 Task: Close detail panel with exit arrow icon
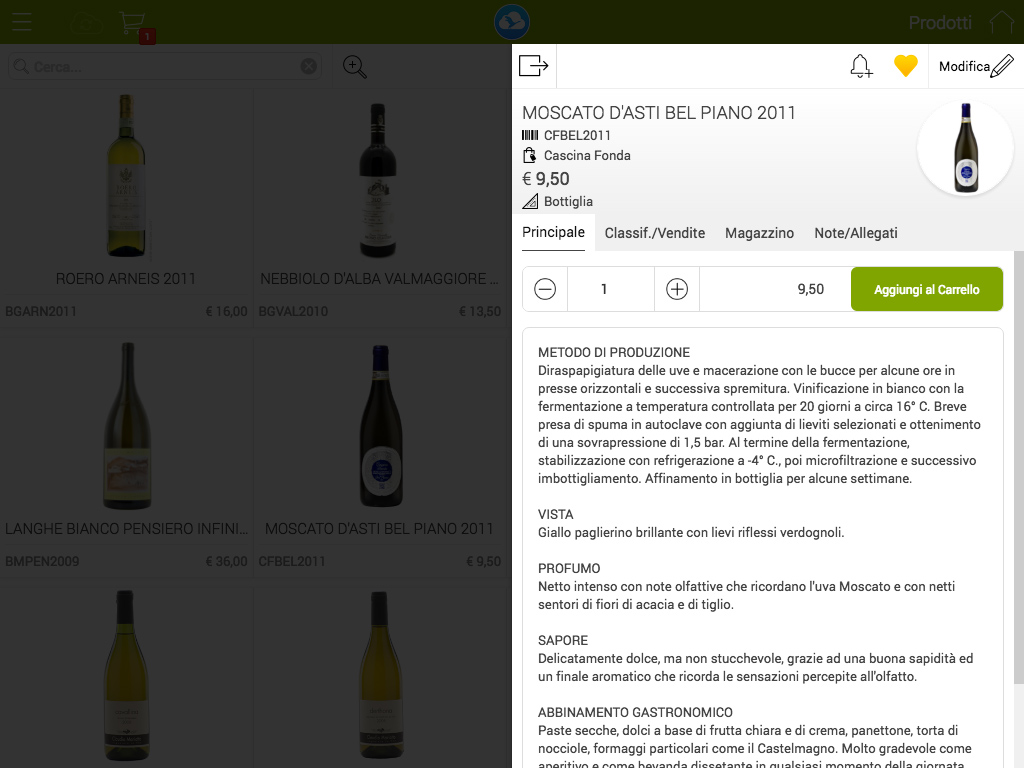click(x=534, y=66)
